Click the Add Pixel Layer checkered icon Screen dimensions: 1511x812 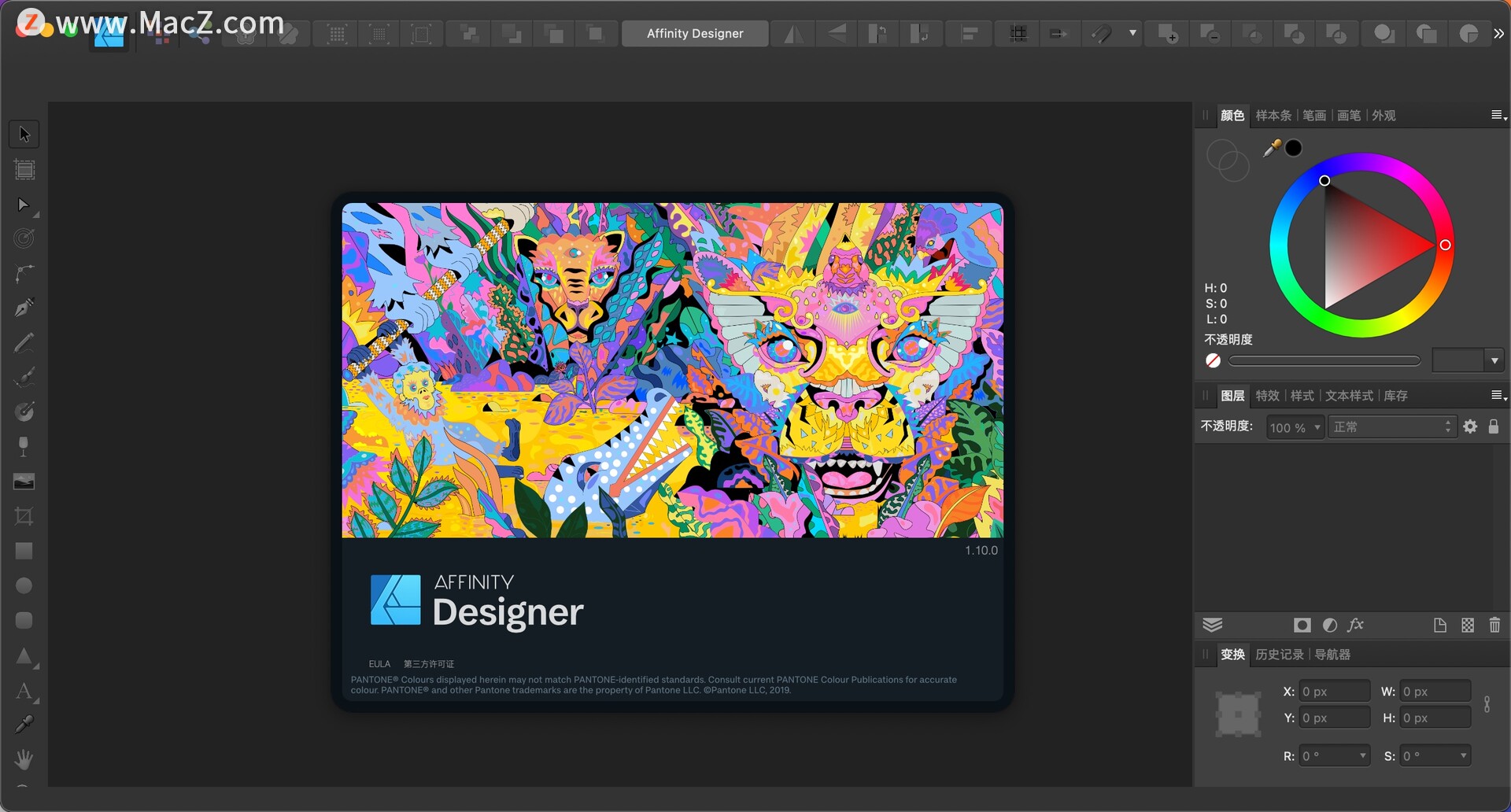pos(1469,626)
